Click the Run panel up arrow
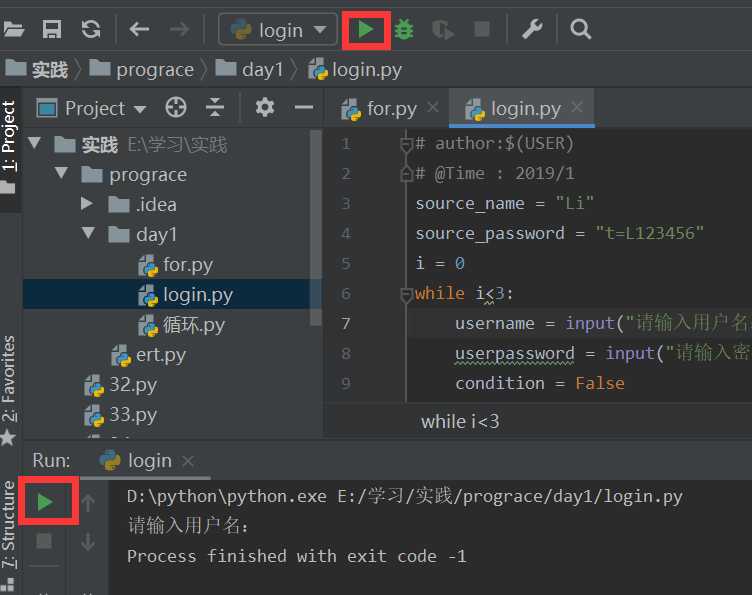 tap(88, 503)
